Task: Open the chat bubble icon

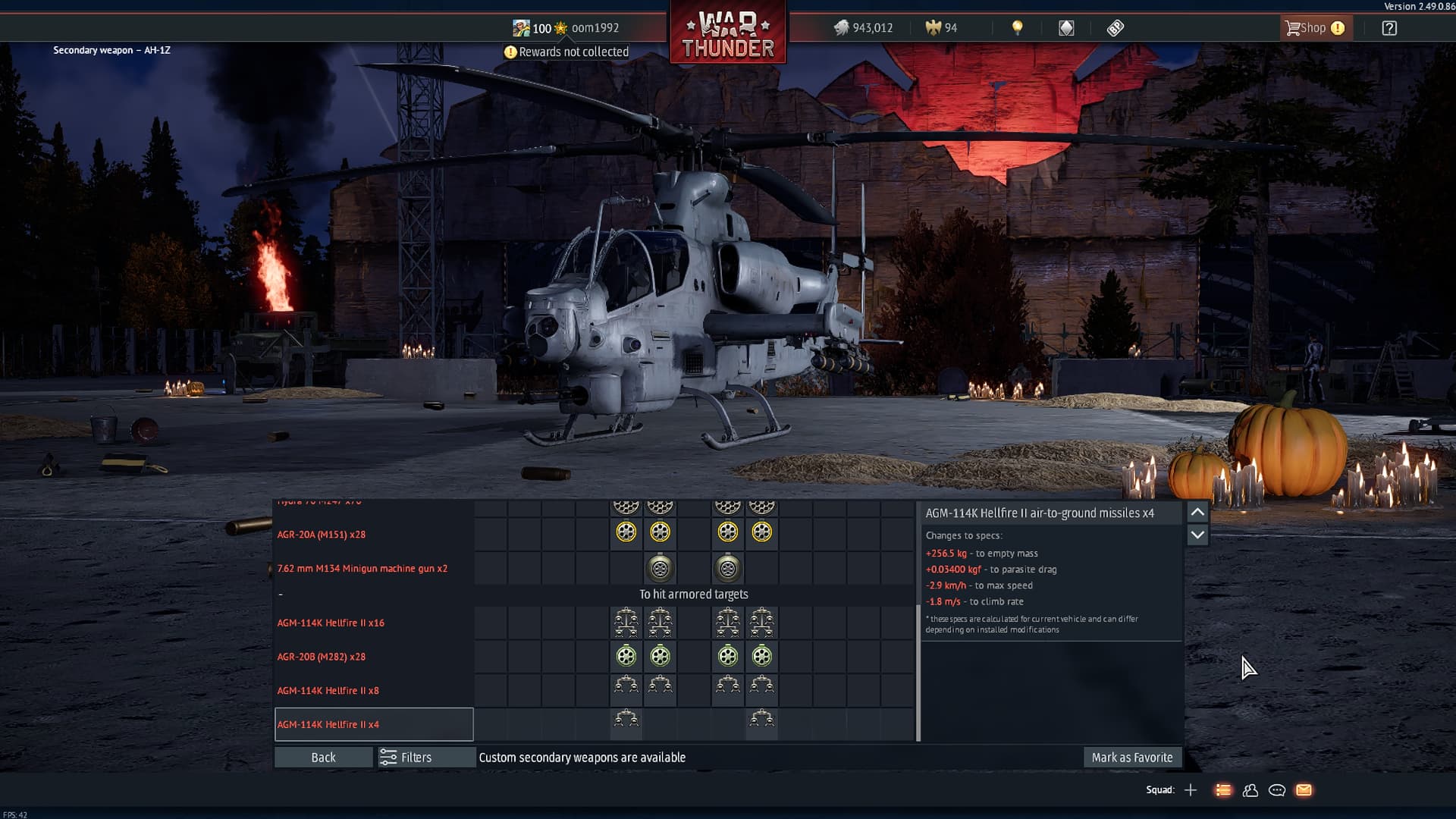Action: point(1277,790)
